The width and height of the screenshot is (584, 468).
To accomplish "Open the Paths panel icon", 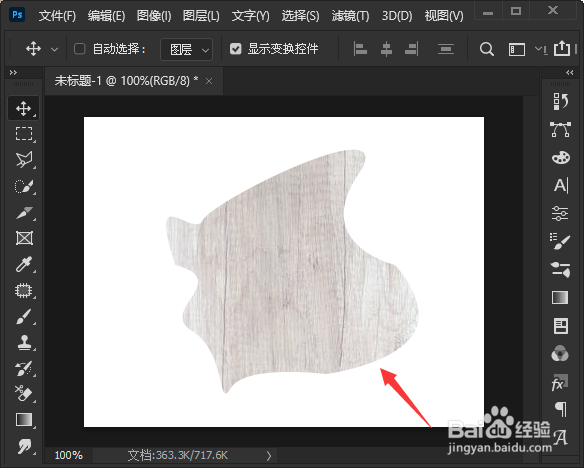I will 560,129.
